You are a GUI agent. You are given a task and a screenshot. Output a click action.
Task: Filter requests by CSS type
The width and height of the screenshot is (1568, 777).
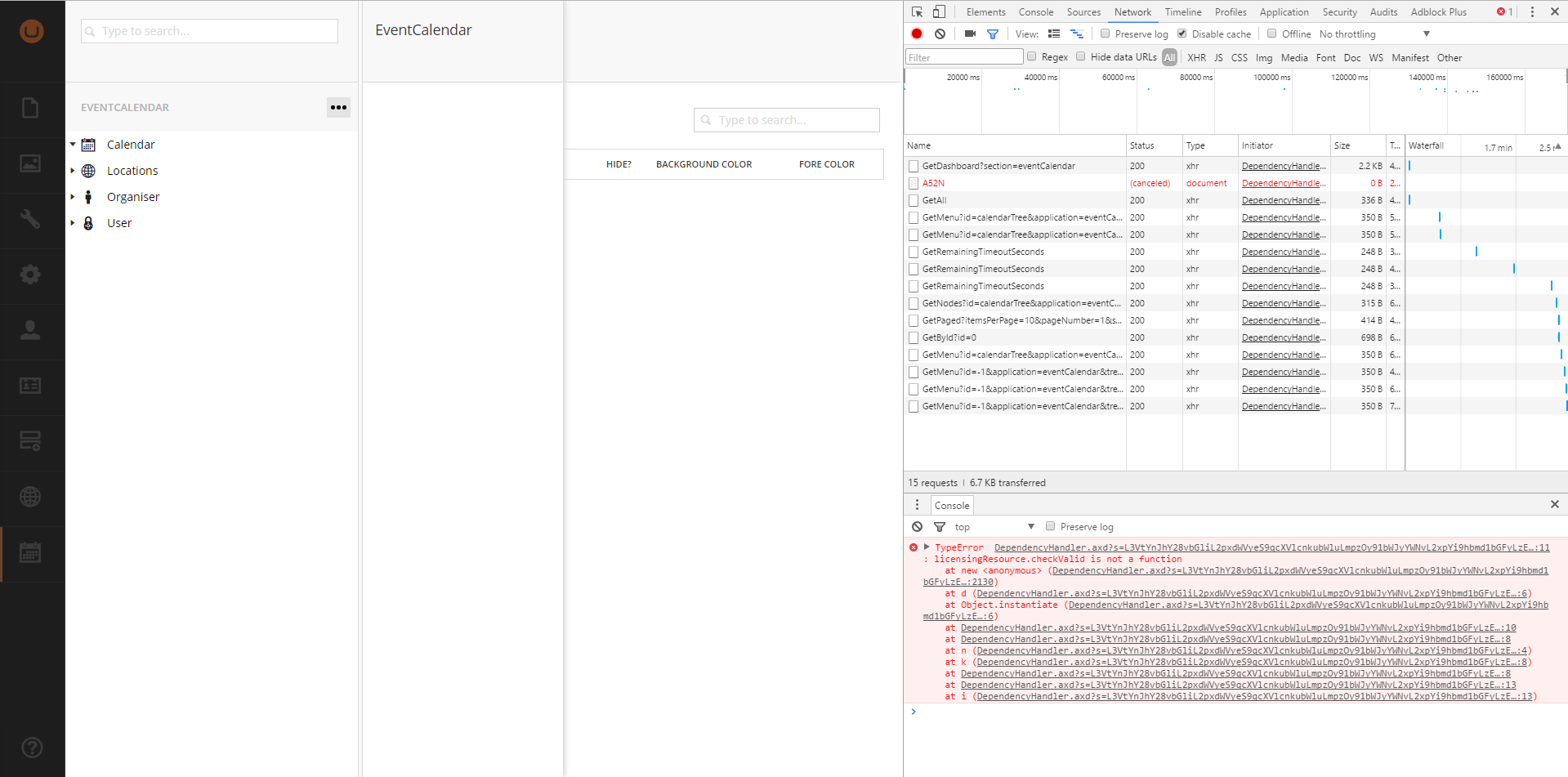[x=1239, y=57]
